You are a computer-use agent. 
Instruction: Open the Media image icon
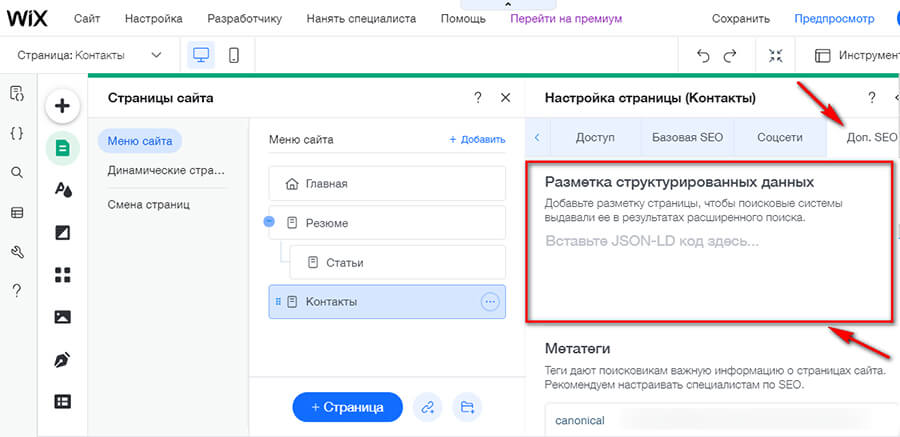[62, 317]
